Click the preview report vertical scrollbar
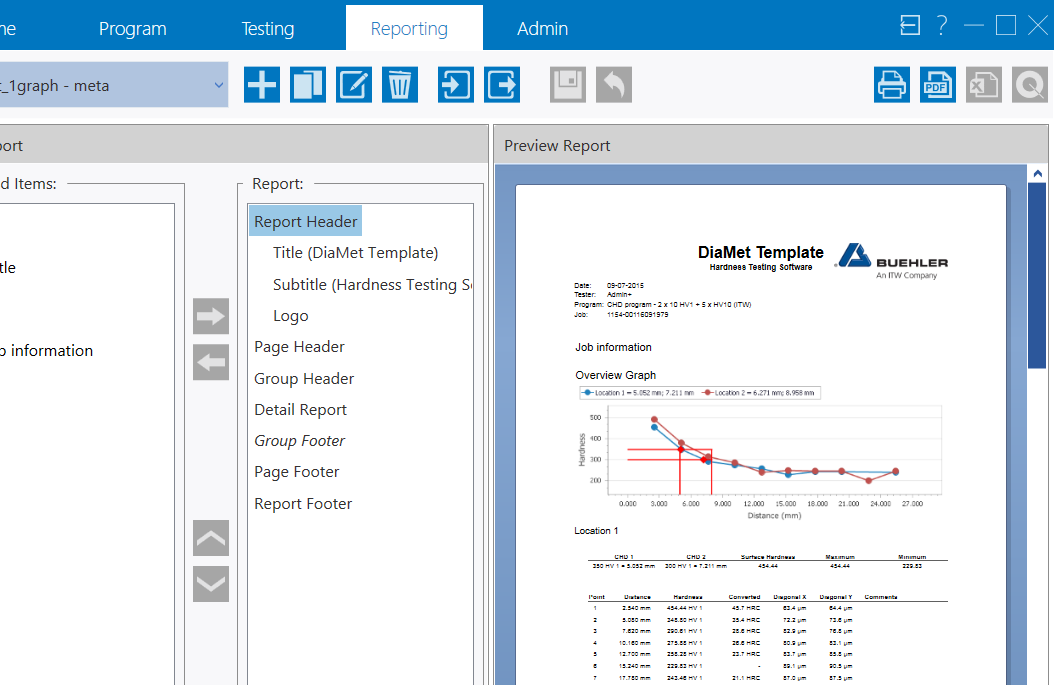1054x685 pixels. pos(1037,300)
